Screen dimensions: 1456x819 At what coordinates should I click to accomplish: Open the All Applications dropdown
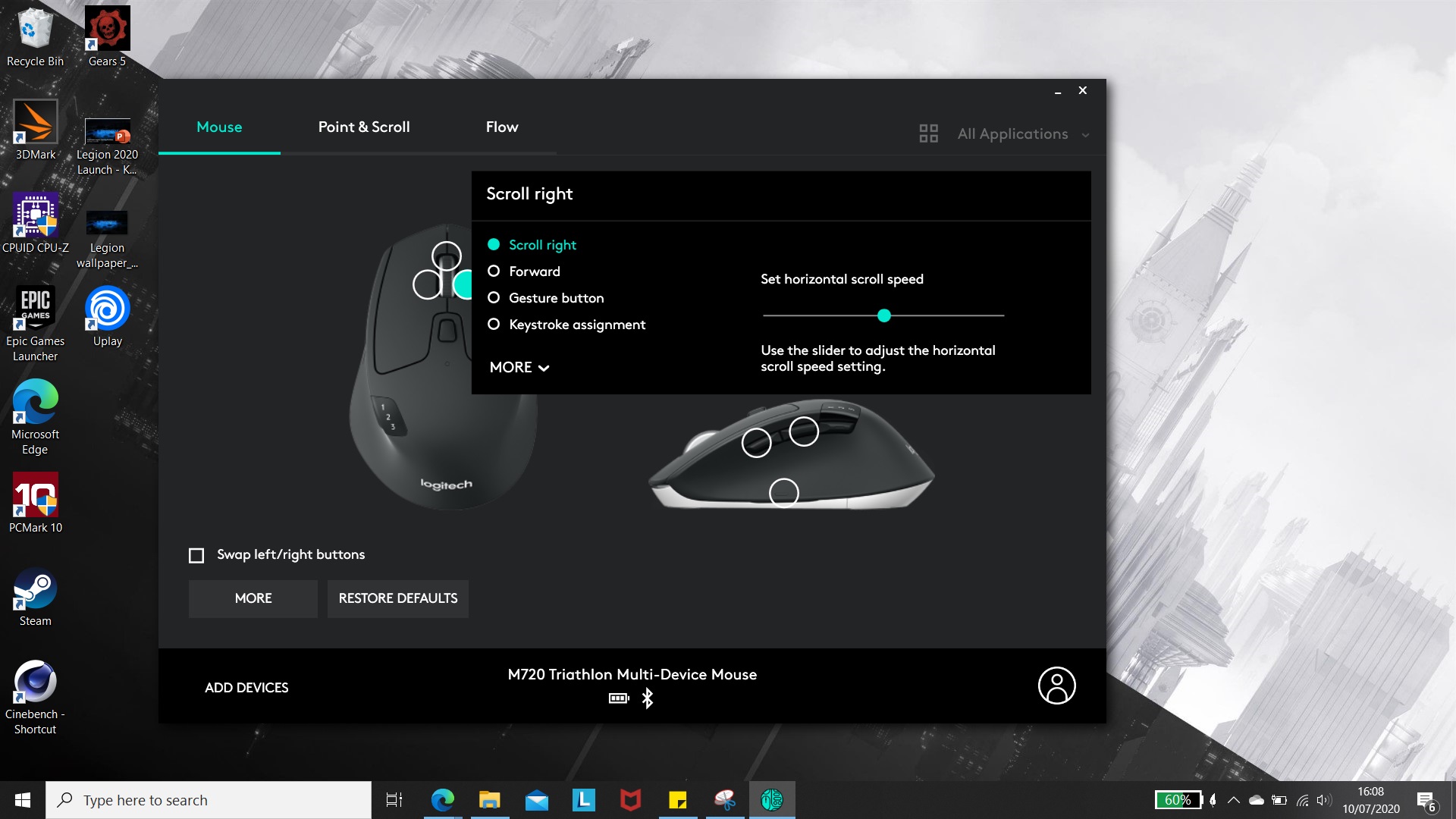[1023, 133]
